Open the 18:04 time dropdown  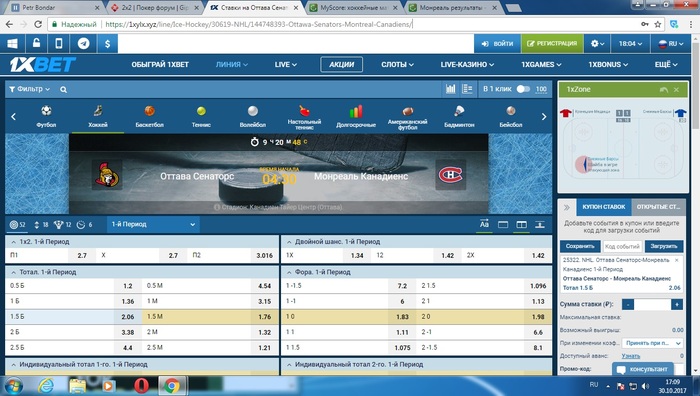[630, 44]
